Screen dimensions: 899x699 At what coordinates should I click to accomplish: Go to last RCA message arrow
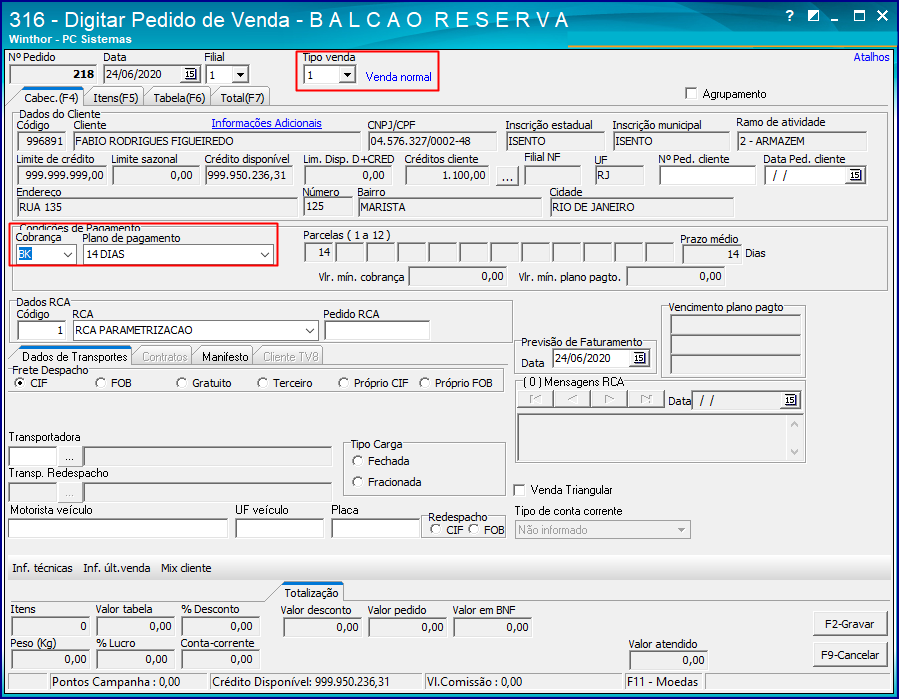pos(646,399)
